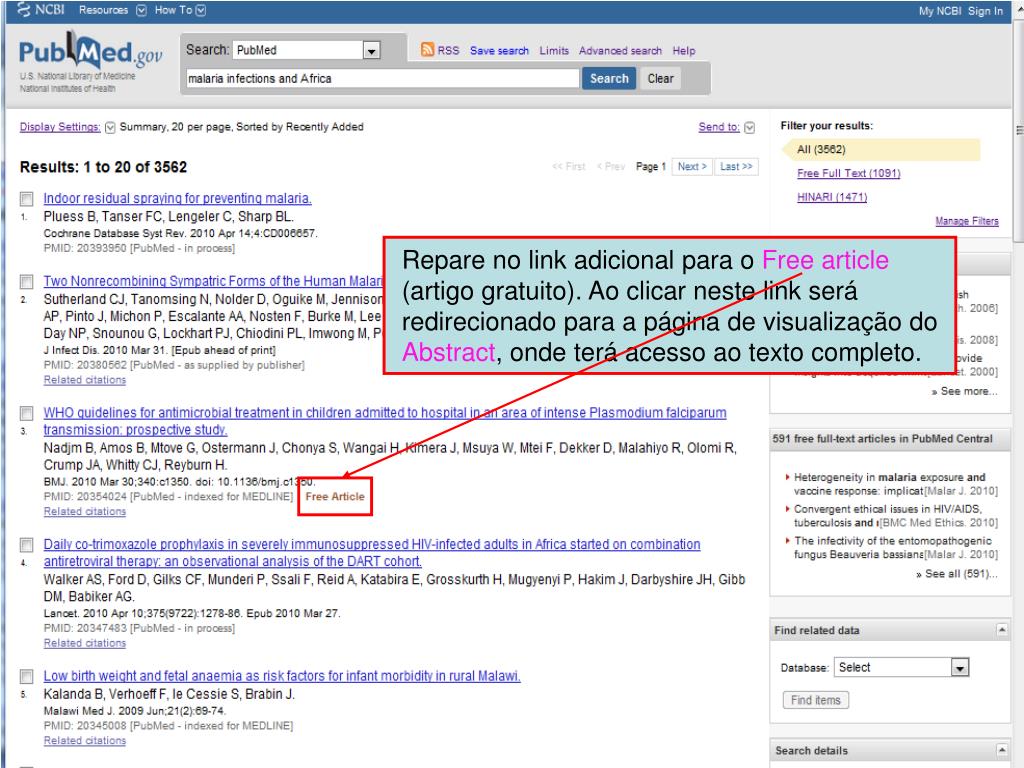Viewport: 1024px width, 768px height.
Task: Click See all (591) link
Action: click(957, 573)
